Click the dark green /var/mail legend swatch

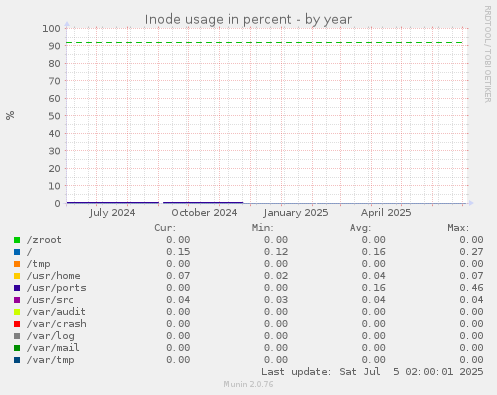click(x=17, y=348)
